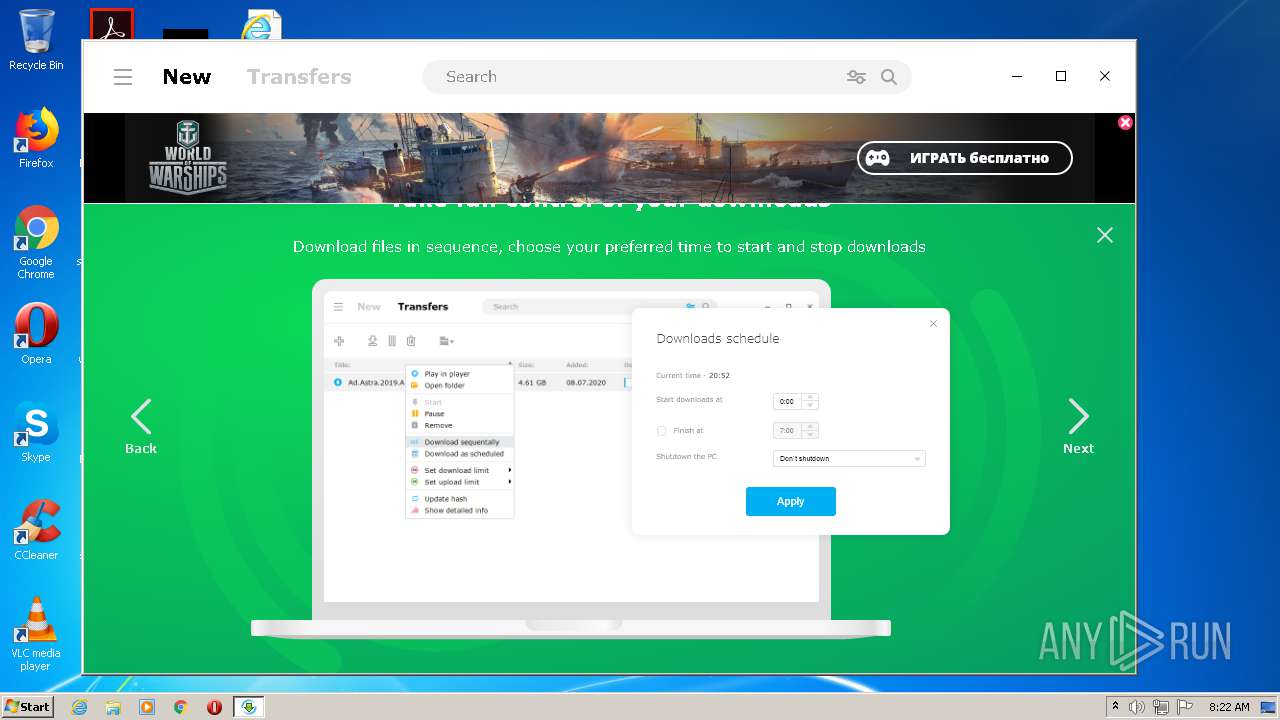Advance to the Next onboarding slide
Viewport: 1280px width, 720px height.
(1078, 427)
